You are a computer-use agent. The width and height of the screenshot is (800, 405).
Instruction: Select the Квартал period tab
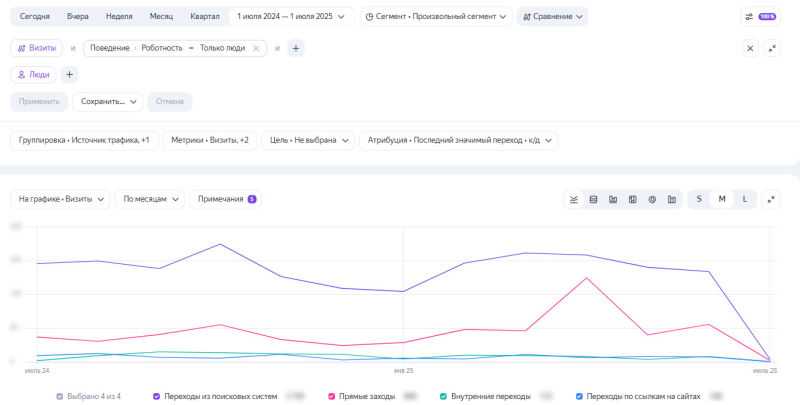point(205,16)
